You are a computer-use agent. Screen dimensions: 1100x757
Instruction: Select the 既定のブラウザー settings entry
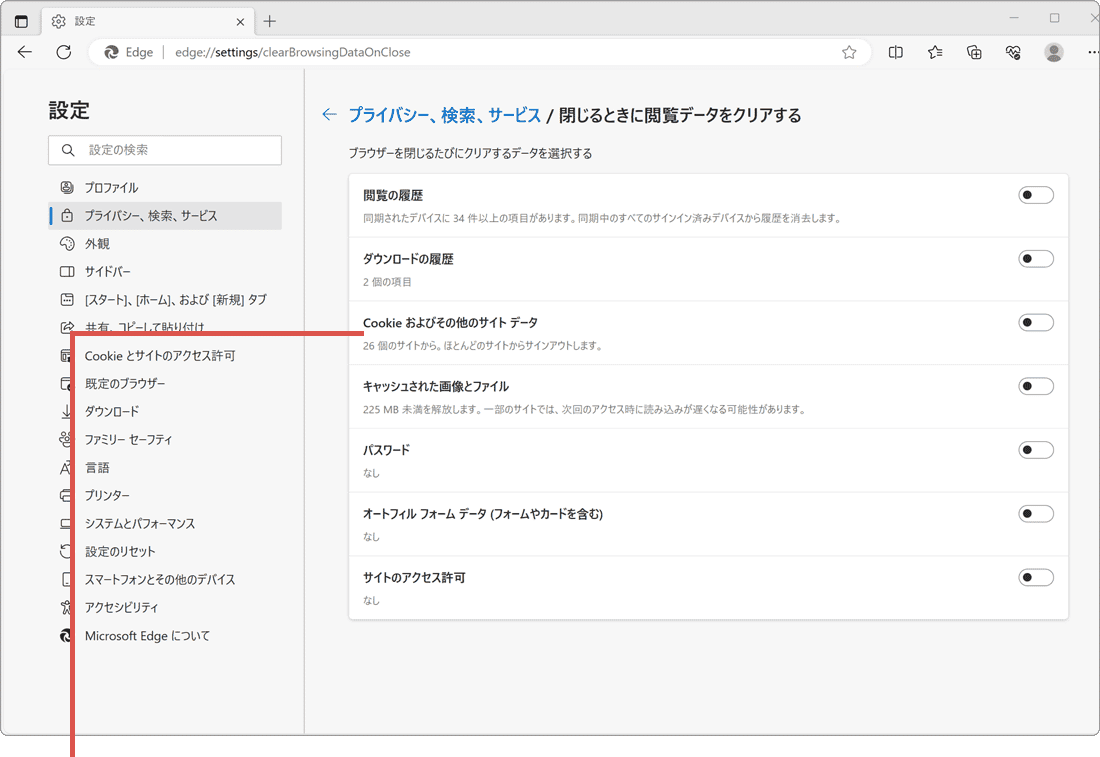tap(126, 383)
